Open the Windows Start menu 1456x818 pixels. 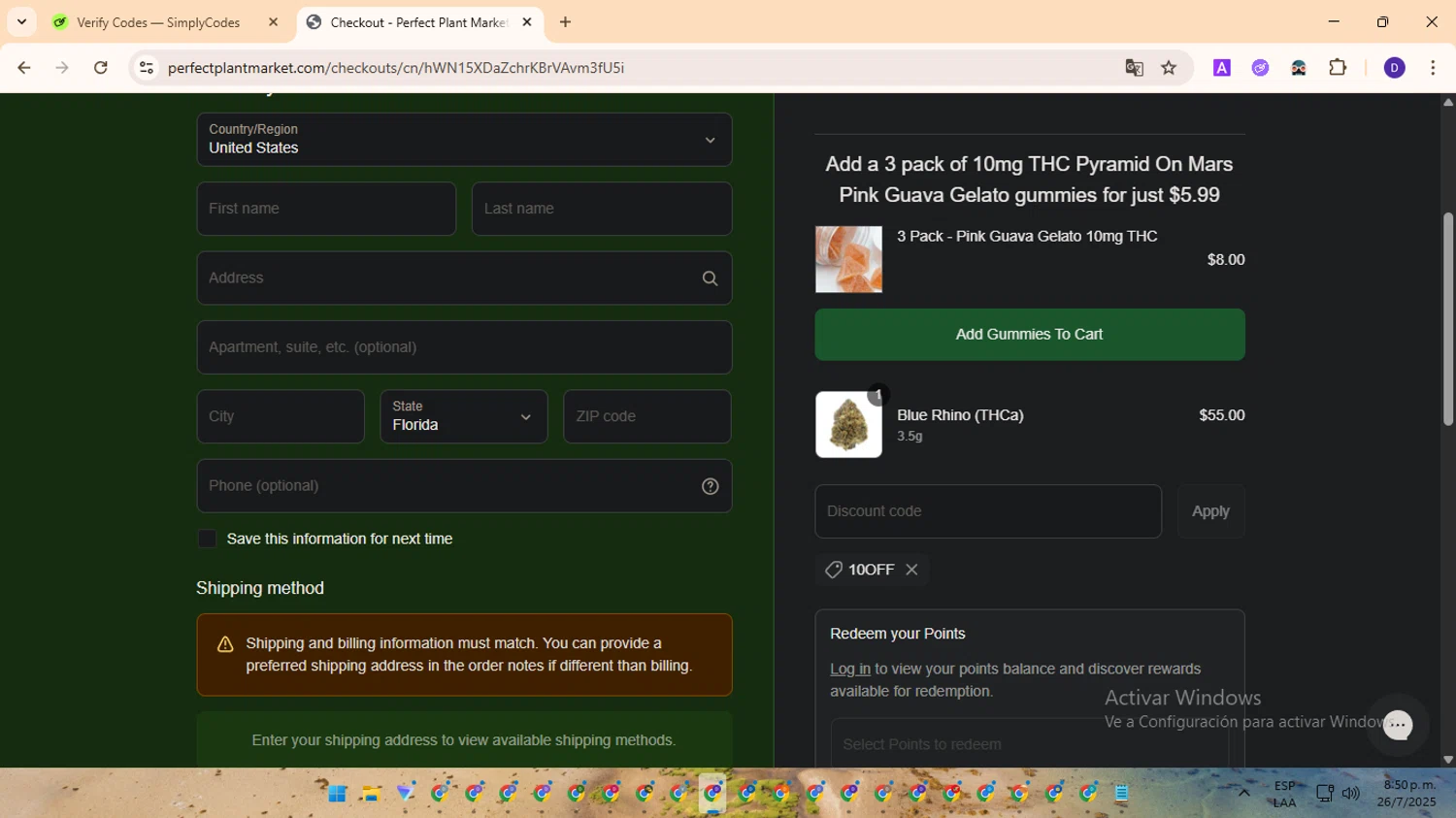337,794
